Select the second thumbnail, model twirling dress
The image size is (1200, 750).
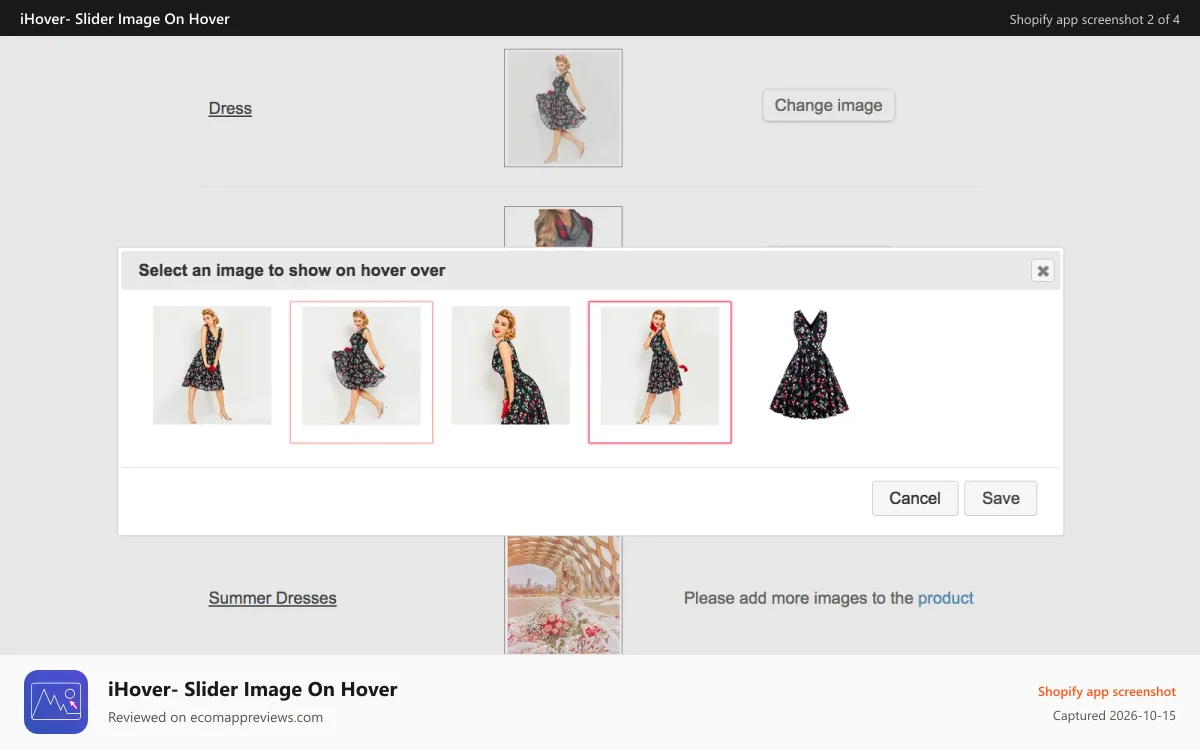point(361,372)
